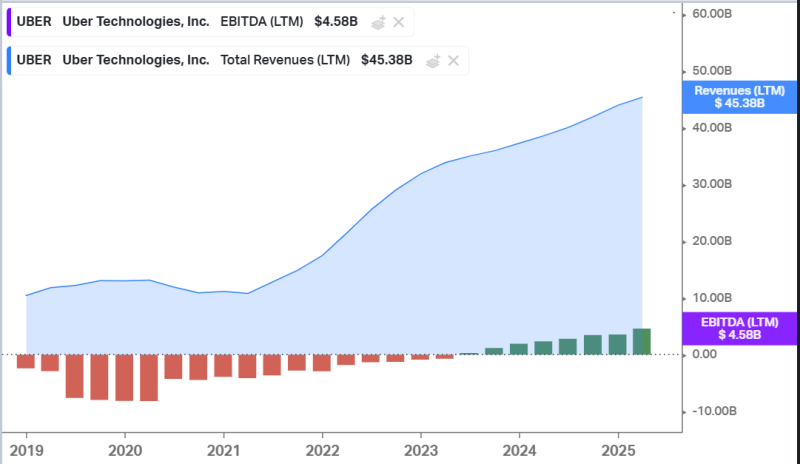Select the EBITDA (LTM) $4.58B legend text
Screen dimensions: 800x464
point(289,22)
